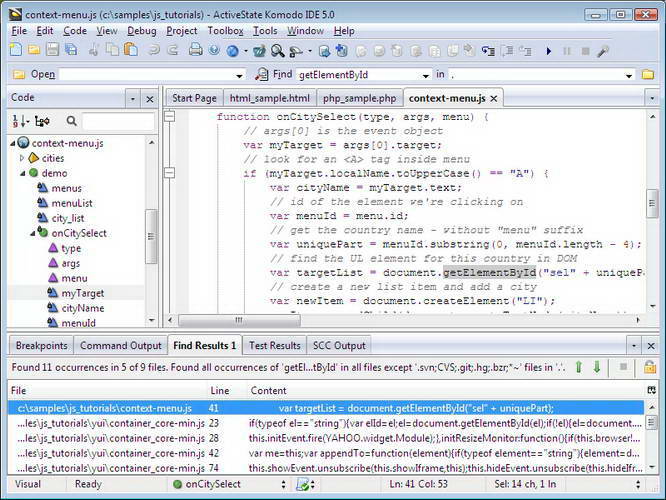The width and height of the screenshot is (666, 500).
Task: Click the debugger Go/Continue play icon
Action: (x=548, y=50)
